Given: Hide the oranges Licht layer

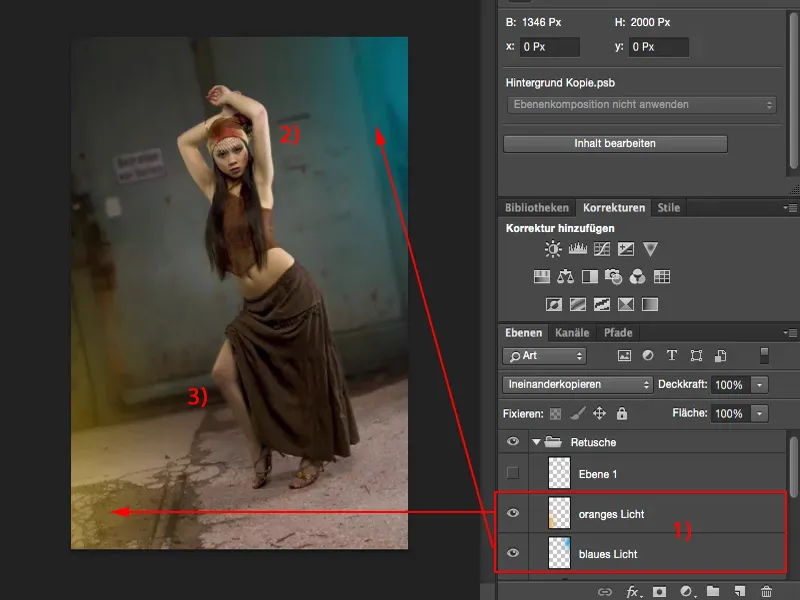Looking at the screenshot, I should pos(513,513).
